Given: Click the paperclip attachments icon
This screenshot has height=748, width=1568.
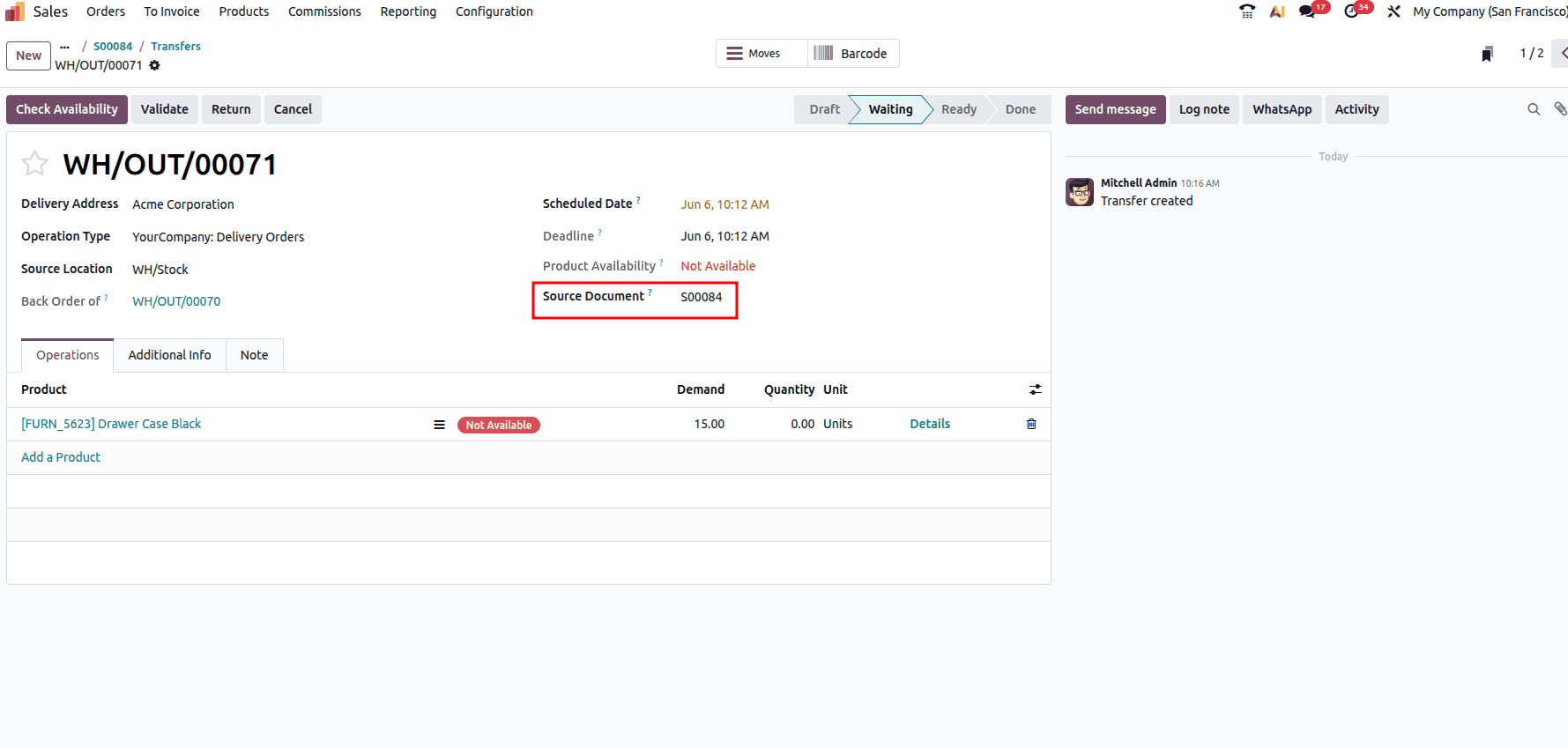Looking at the screenshot, I should tap(1560, 109).
